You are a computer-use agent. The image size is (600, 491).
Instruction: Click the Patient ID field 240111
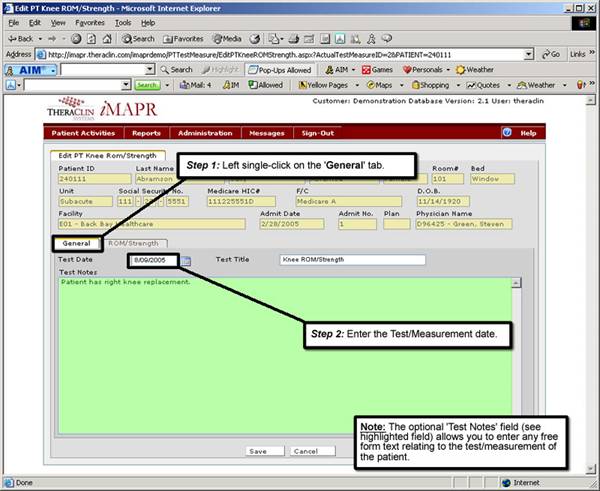coord(95,179)
